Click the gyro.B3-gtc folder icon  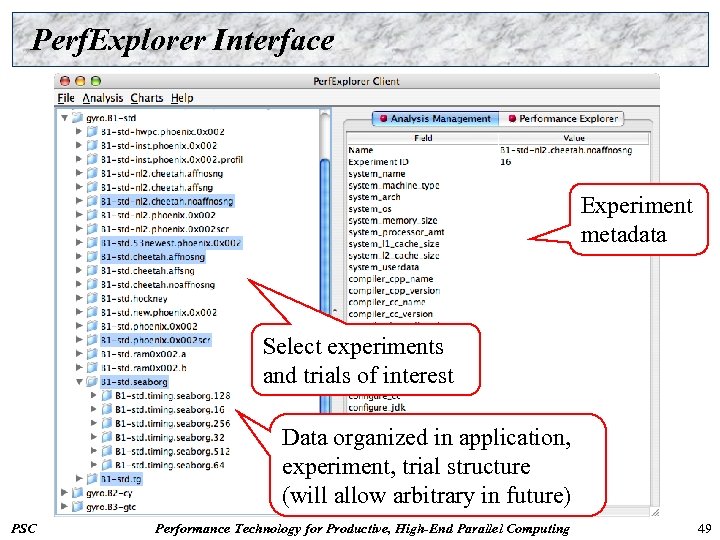[x=77, y=506]
